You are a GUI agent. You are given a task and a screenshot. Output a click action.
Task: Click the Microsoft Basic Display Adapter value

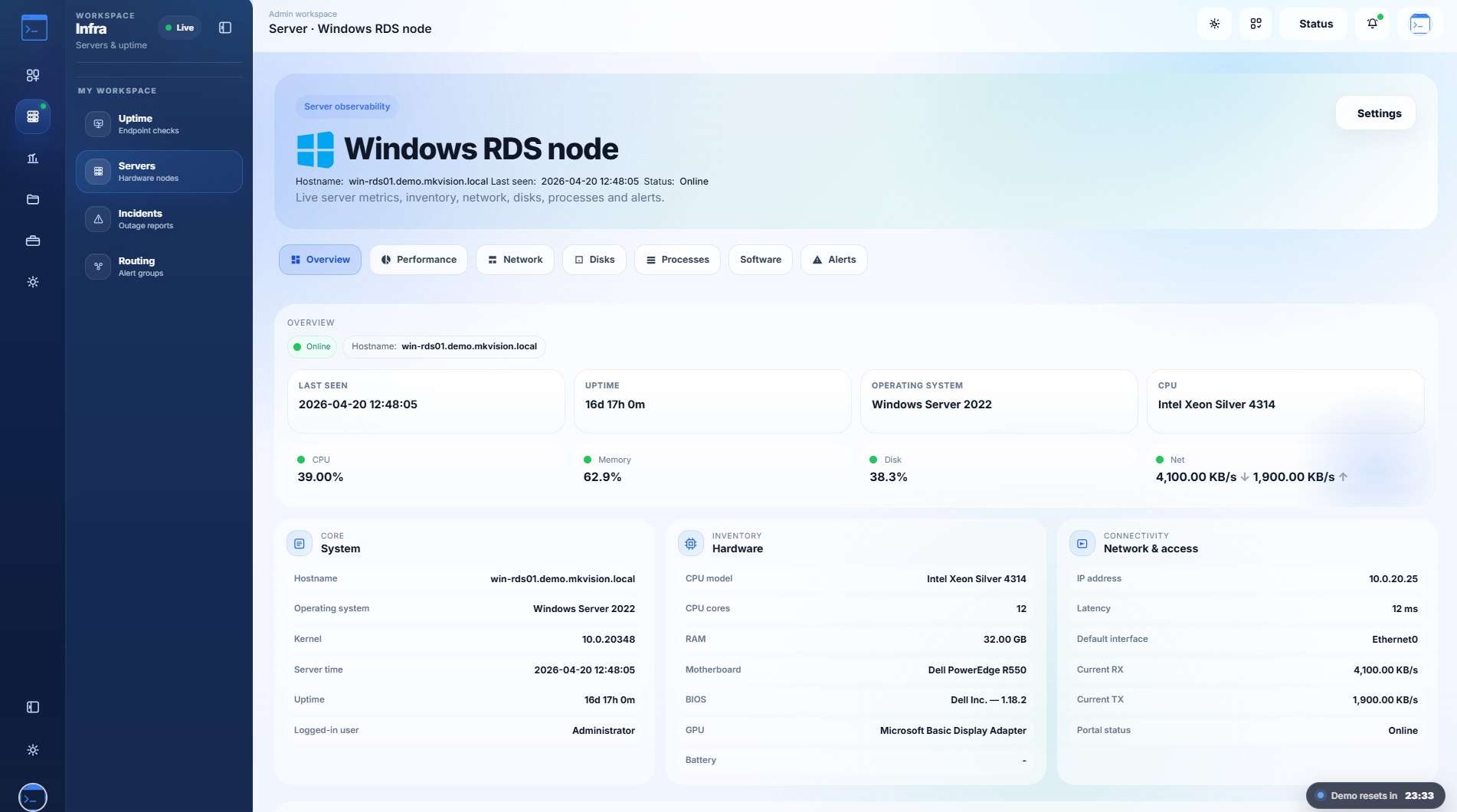pyautogui.click(x=953, y=731)
